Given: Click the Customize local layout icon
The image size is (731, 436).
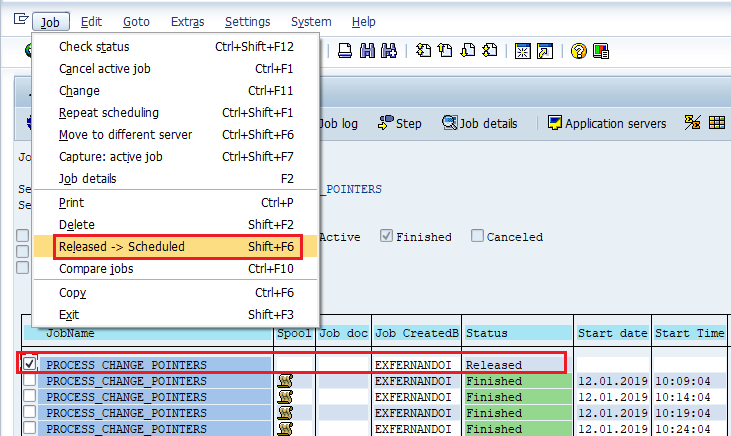Looking at the screenshot, I should [601, 51].
